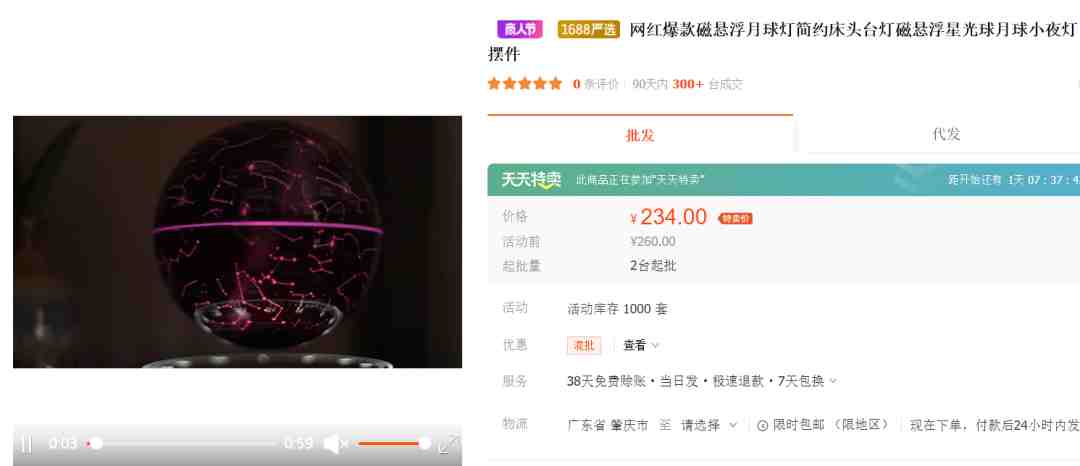Image resolution: width=1080 pixels, height=466 pixels.
Task: Click the 天天特卖 banner logo
Action: 531,180
